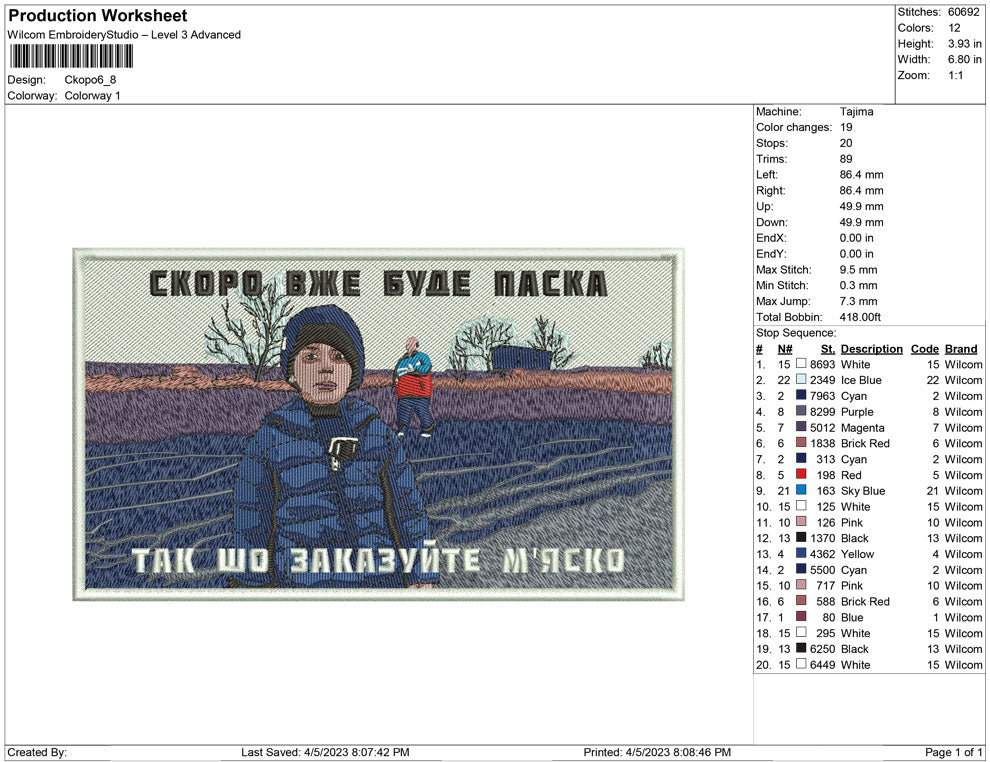Click the Up value '49.9 mm'

pyautogui.click(x=862, y=206)
